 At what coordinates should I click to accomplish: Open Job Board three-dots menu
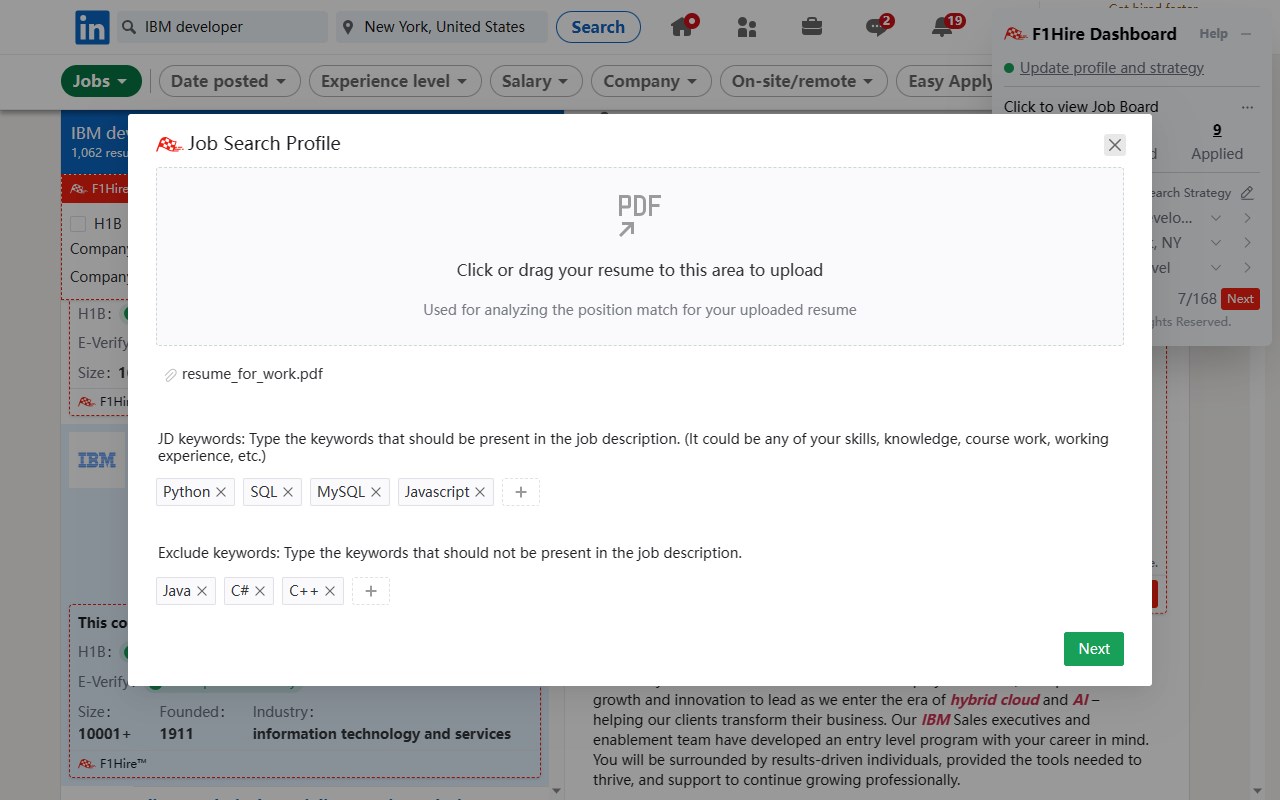pyautogui.click(x=1247, y=107)
